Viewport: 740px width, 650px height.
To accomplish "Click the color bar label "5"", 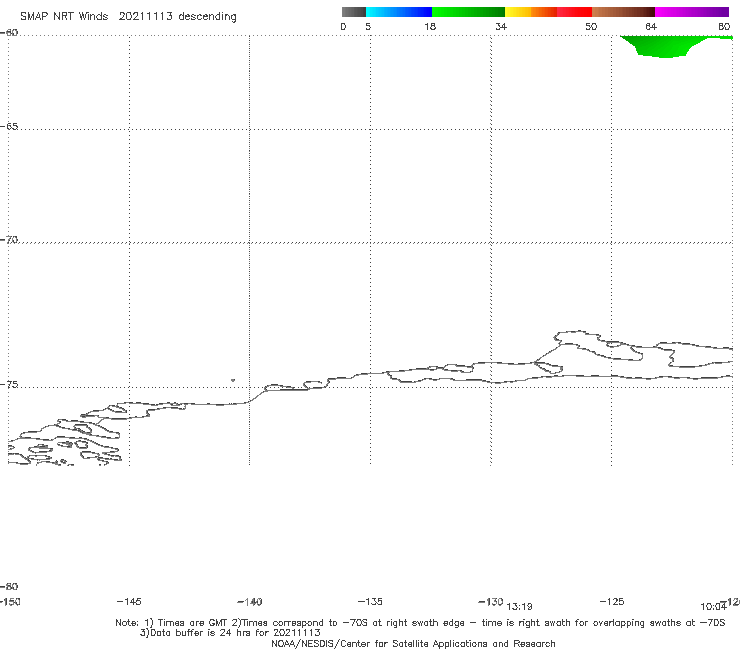I will click(x=368, y=27).
